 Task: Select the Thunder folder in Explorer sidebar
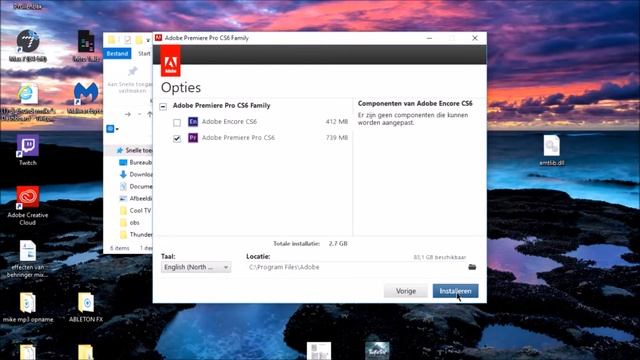(136, 234)
